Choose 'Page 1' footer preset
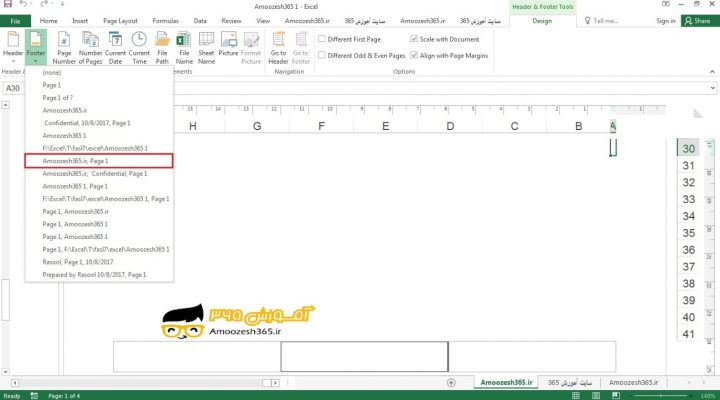Image resolution: width=720 pixels, height=400 pixels. coord(99,85)
